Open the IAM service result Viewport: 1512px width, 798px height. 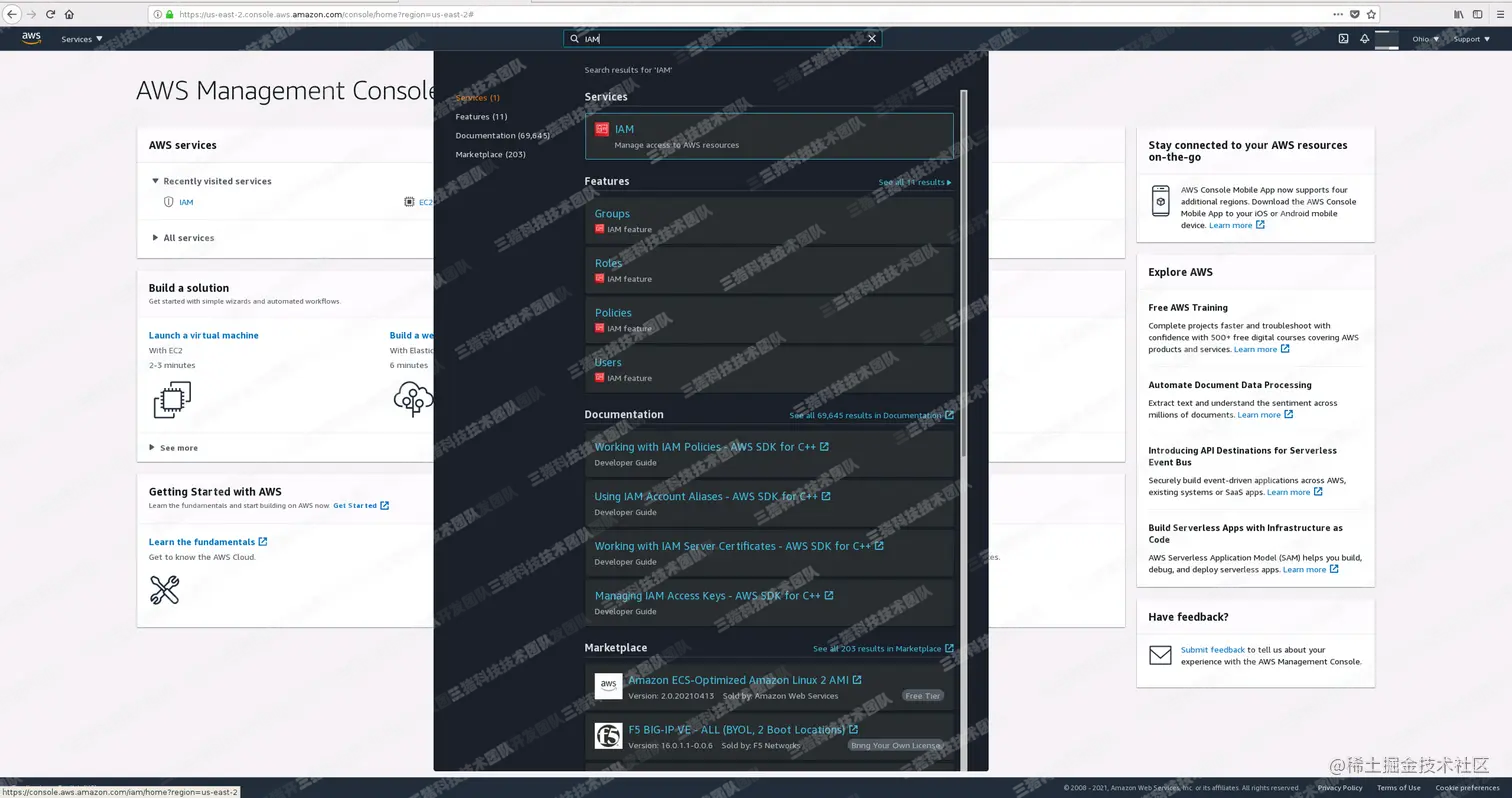(769, 136)
